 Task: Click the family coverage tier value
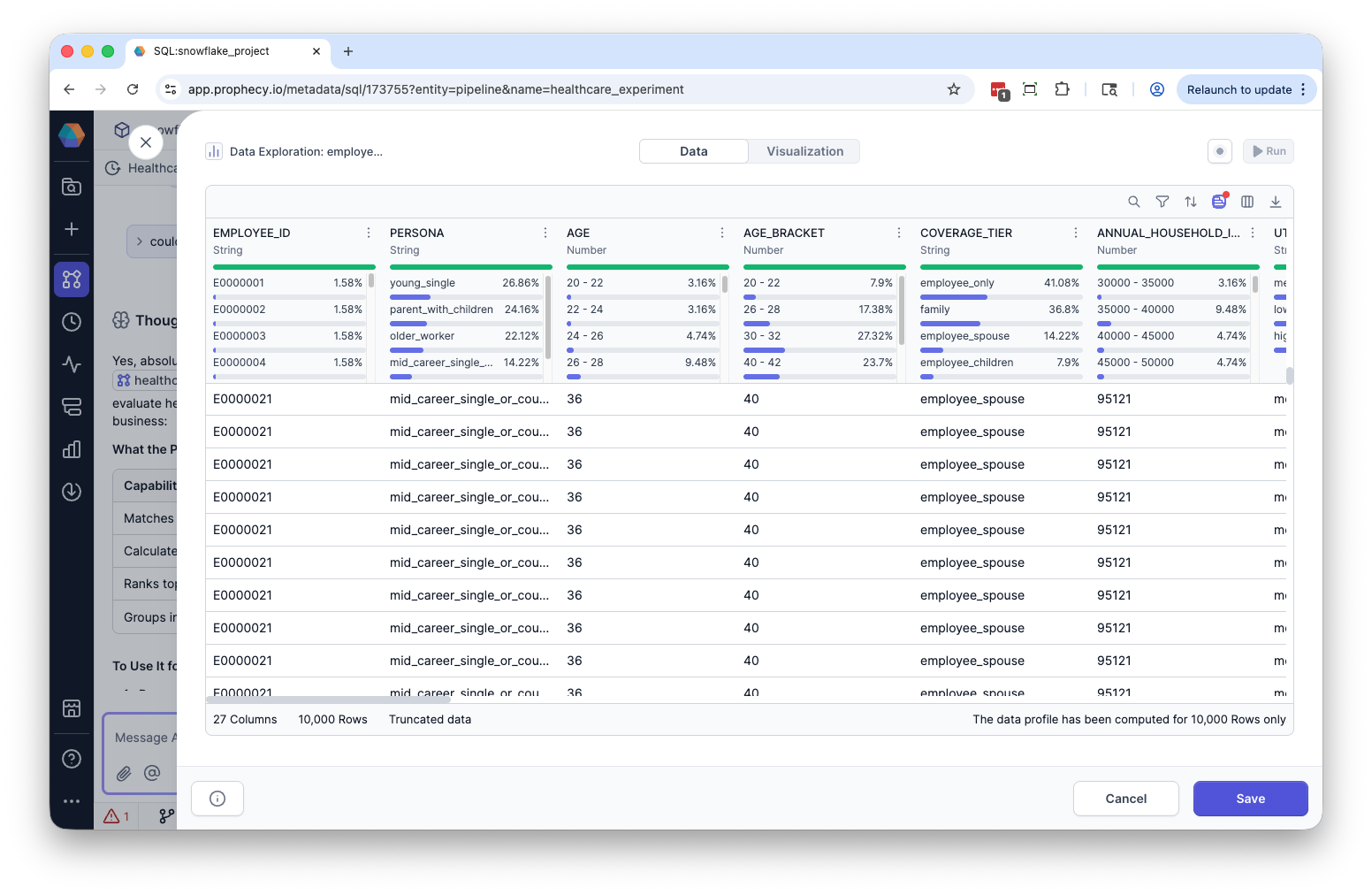935,310
